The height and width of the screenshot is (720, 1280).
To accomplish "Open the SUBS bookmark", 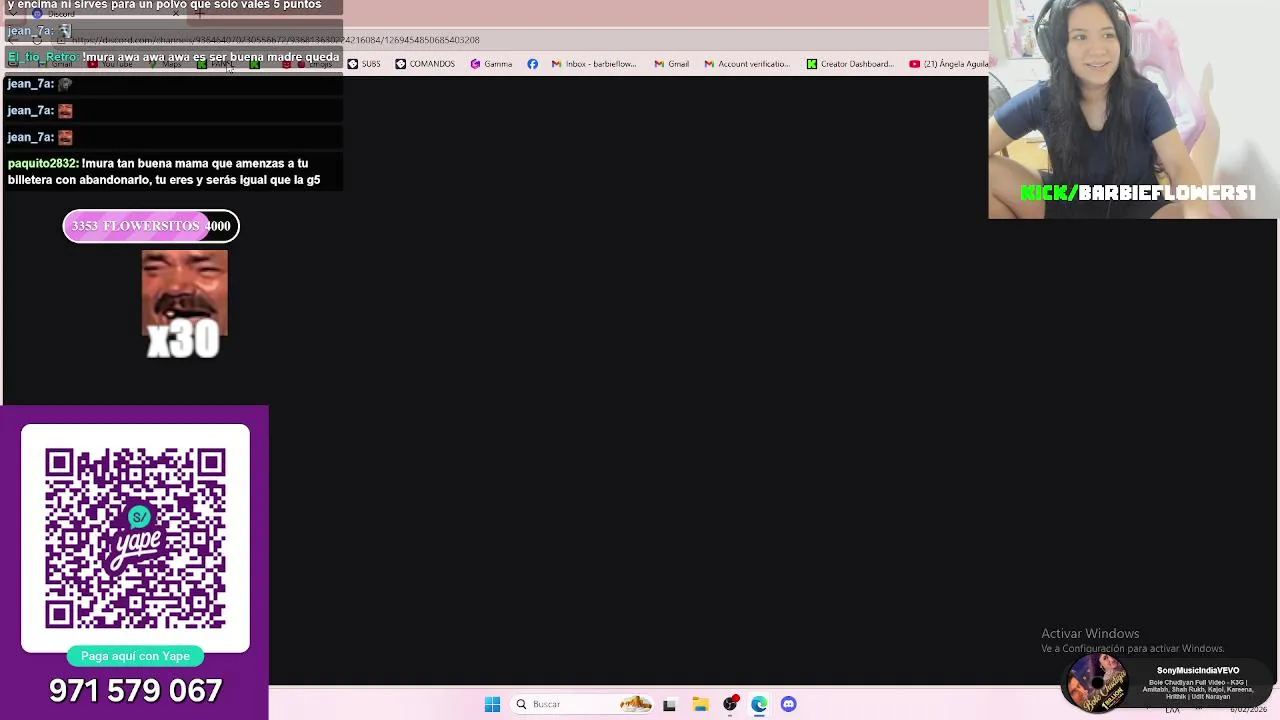I will 364,64.
